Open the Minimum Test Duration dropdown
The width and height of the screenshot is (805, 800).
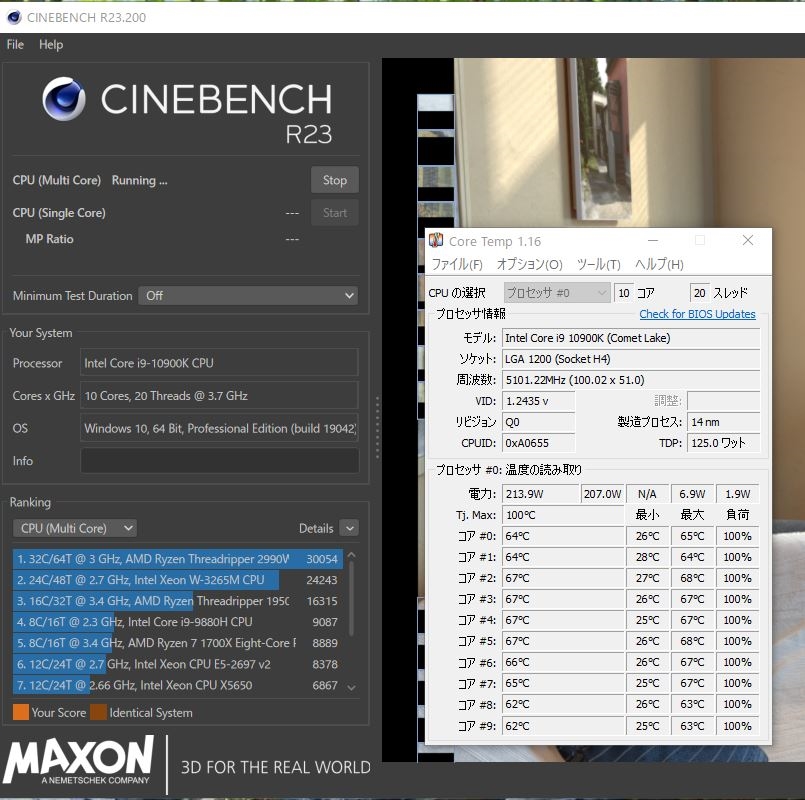tap(248, 296)
